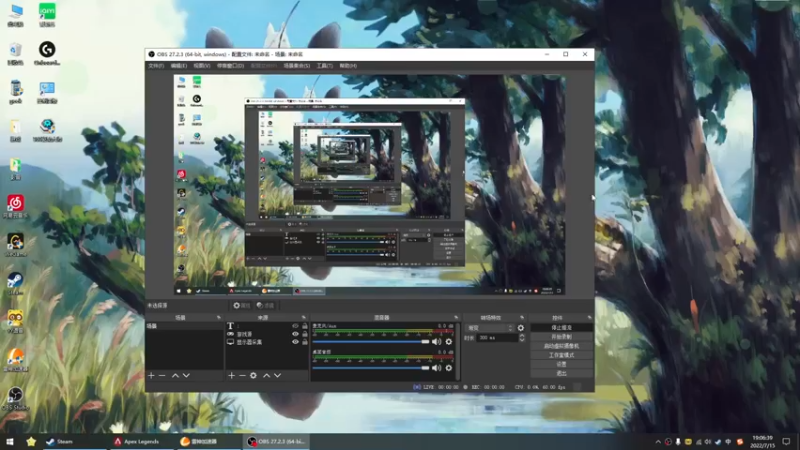Open the iQIYI desktop icon
This screenshot has height=450, width=800.
tap(47, 14)
